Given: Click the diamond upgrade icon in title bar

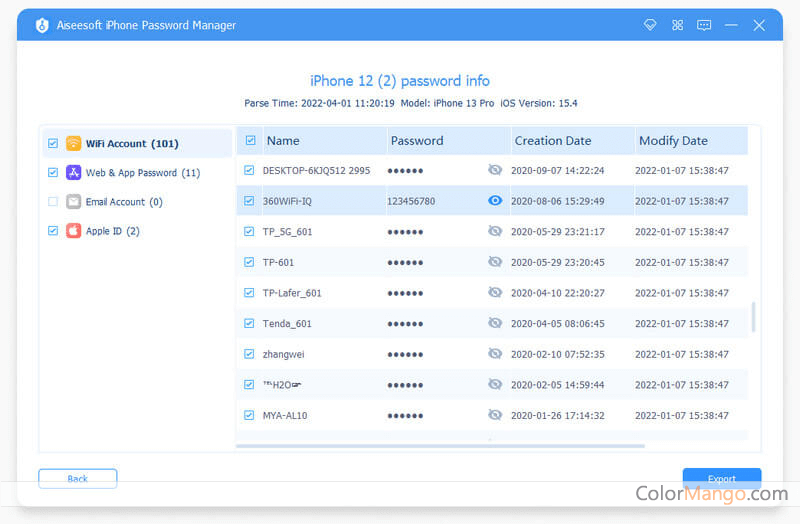Looking at the screenshot, I should pos(650,25).
